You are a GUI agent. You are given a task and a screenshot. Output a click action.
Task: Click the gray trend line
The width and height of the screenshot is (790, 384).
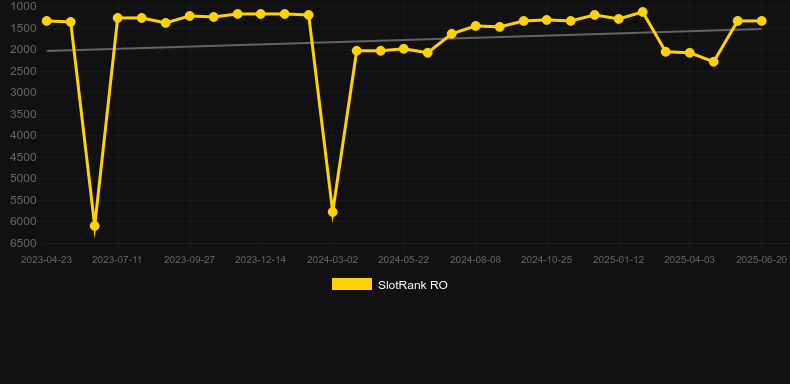click(x=404, y=40)
